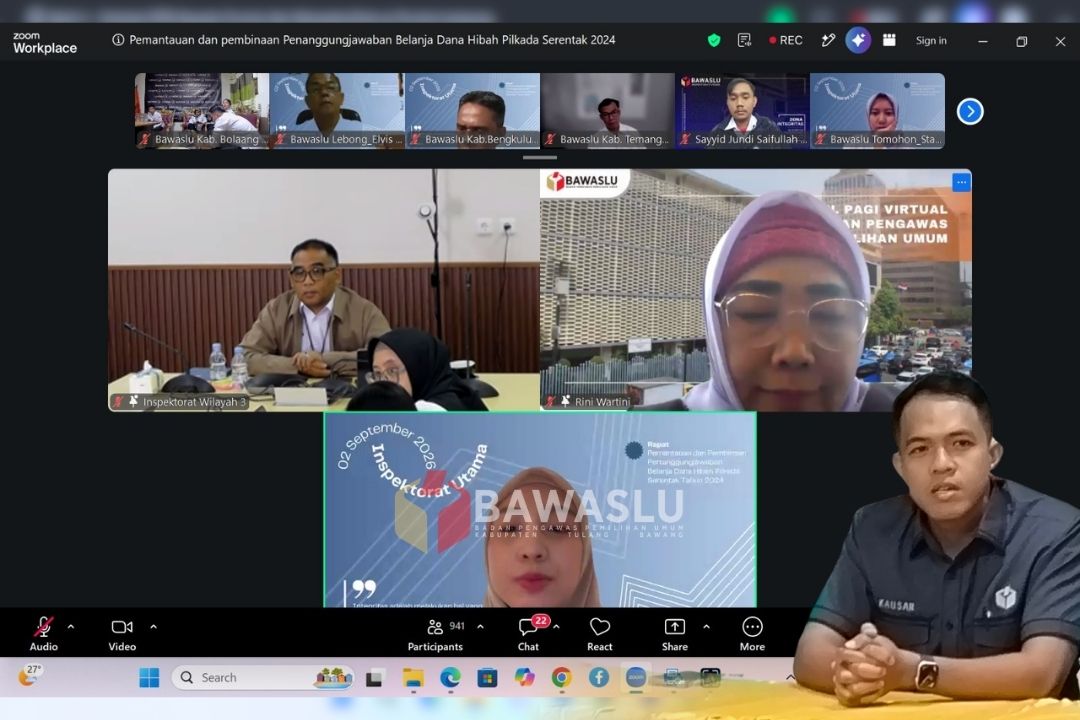Launch Google Chrome from the taskbar
Viewport: 1080px width, 720px height.
pyautogui.click(x=561, y=678)
